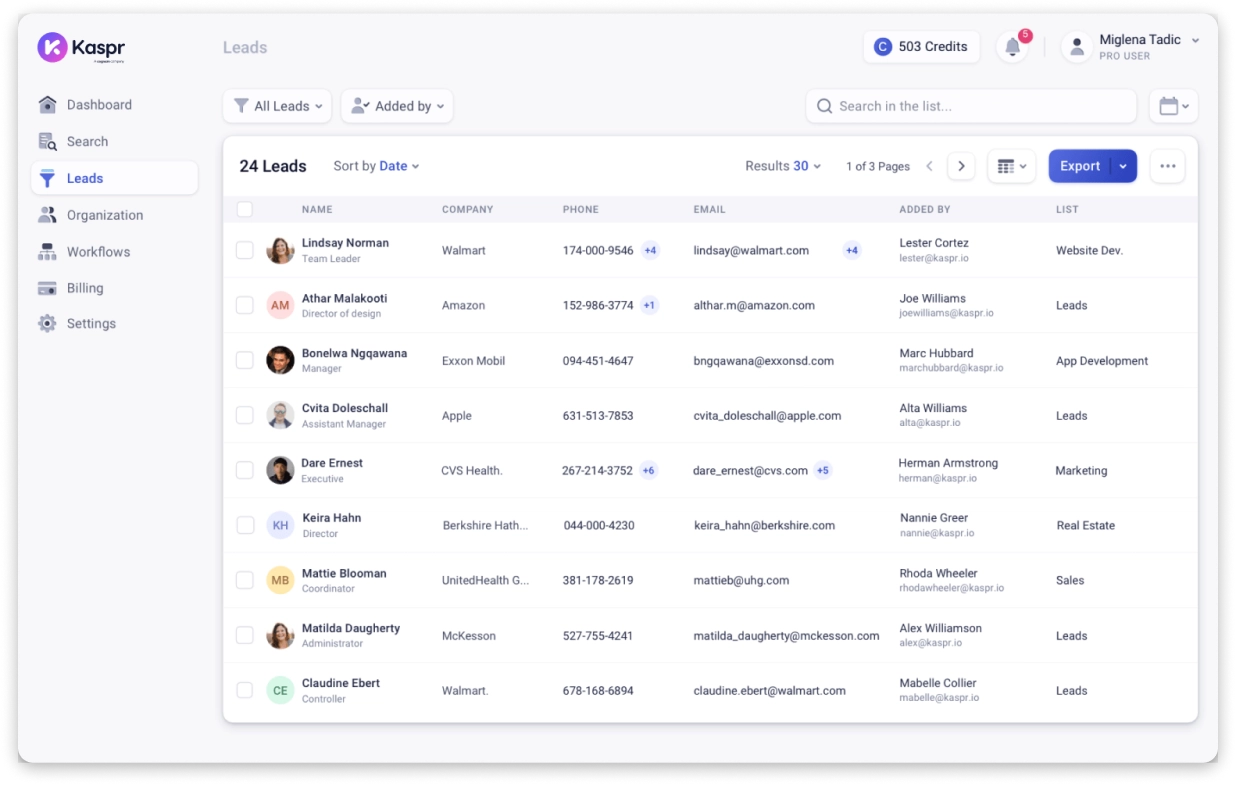Select Bonelwa Ngqawana row checkbox
1236x786 pixels.
pyautogui.click(x=245, y=360)
